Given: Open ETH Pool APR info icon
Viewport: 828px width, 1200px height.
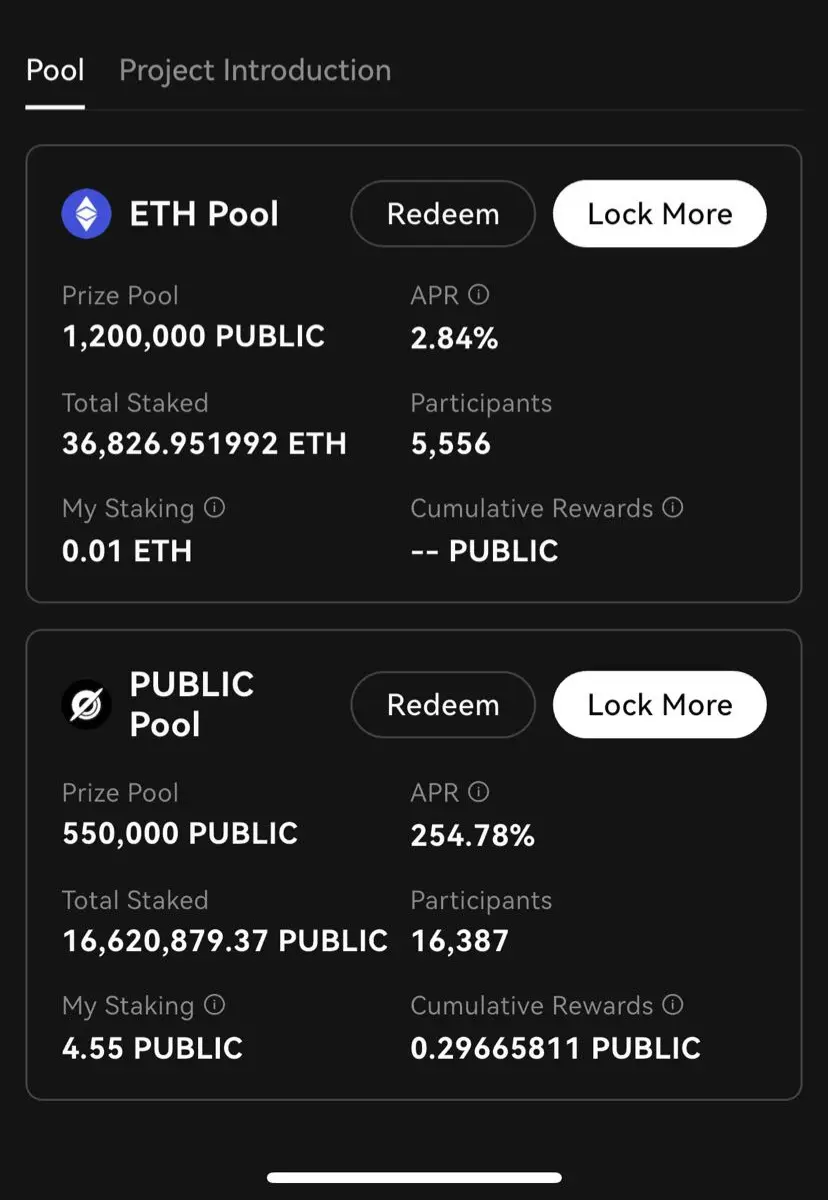Looking at the screenshot, I should [x=479, y=295].
